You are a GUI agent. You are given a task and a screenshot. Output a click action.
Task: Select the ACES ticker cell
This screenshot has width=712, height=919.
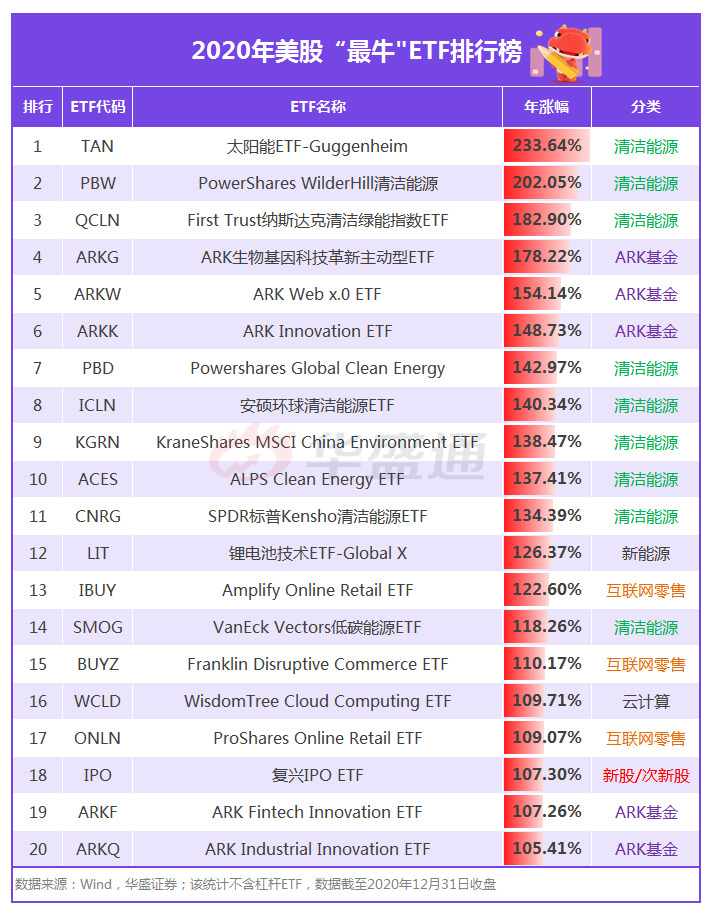pos(97,479)
